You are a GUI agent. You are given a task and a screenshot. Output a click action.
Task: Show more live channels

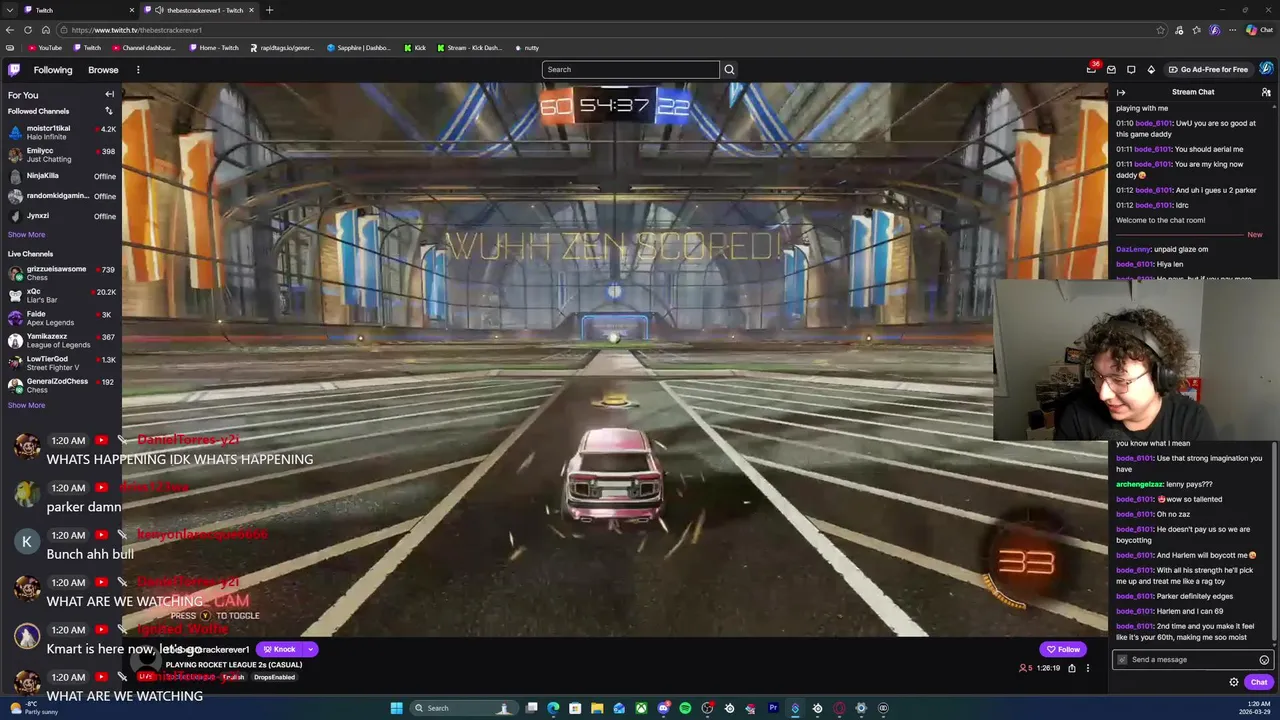[26, 405]
